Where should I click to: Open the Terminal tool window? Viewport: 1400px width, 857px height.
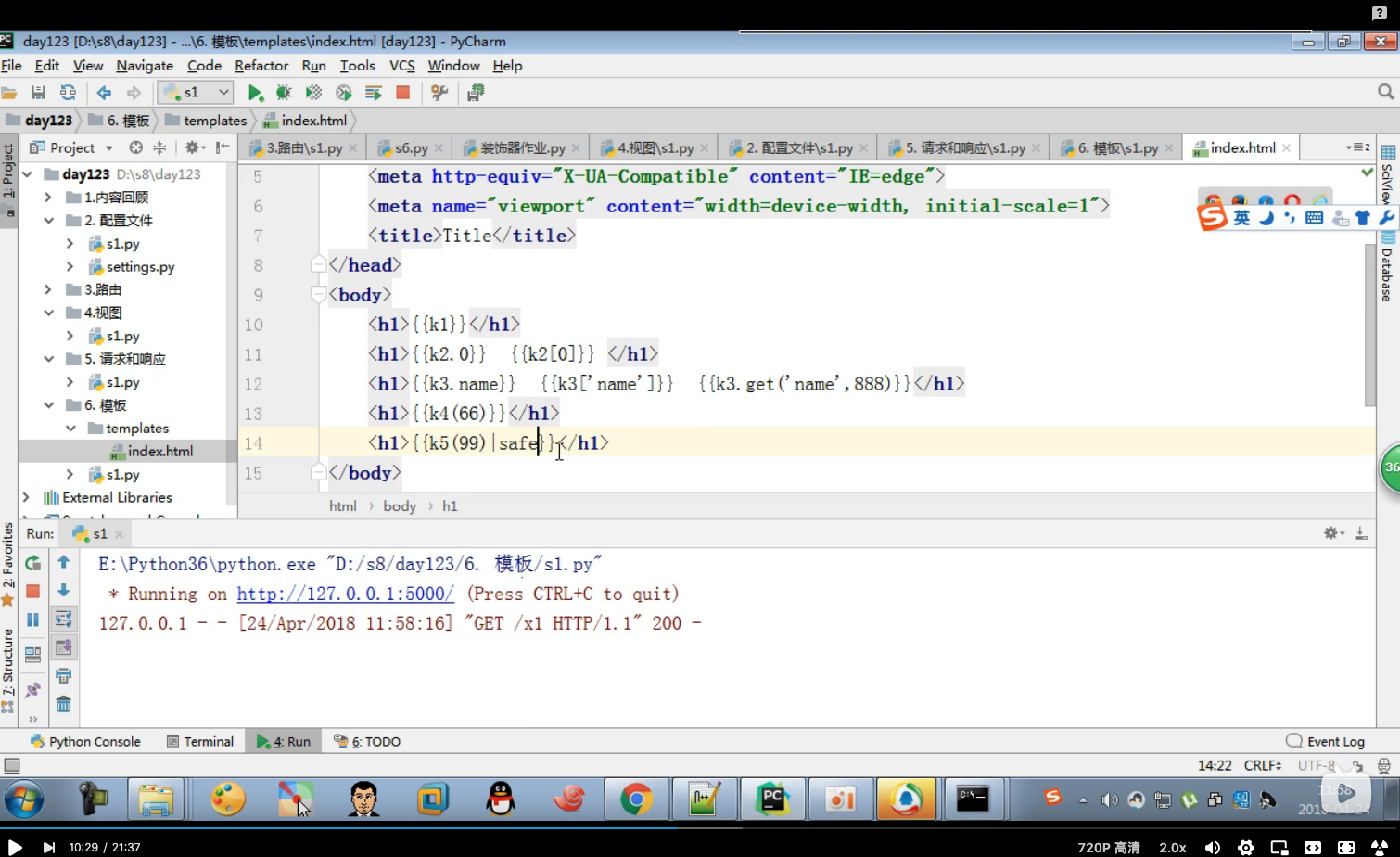tap(200, 741)
